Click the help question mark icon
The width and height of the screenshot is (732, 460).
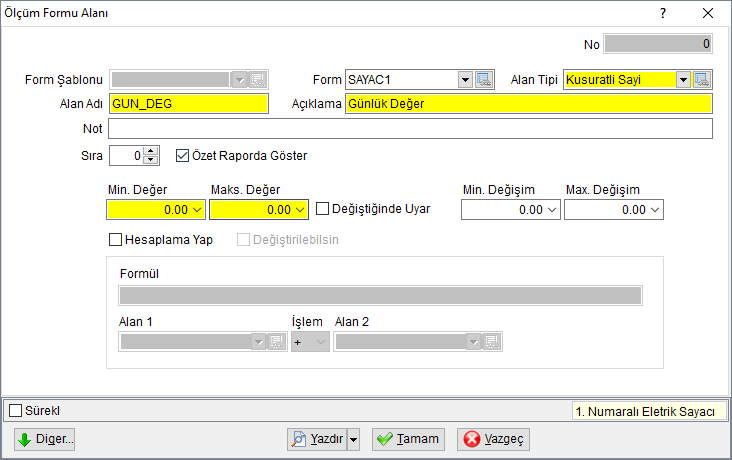click(663, 13)
